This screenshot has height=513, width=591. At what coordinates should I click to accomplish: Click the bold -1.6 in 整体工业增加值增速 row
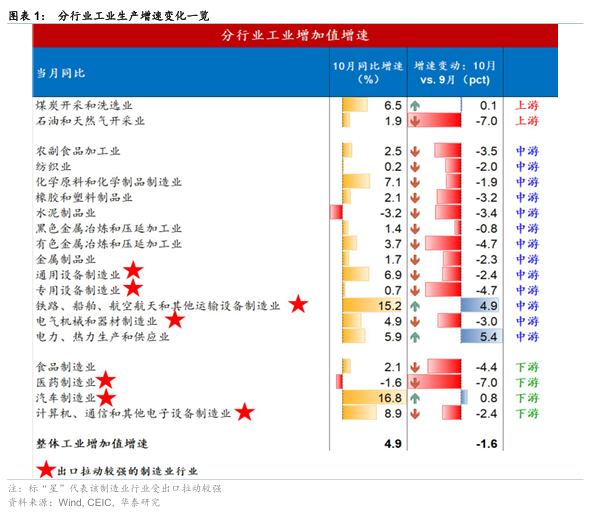pos(486,444)
